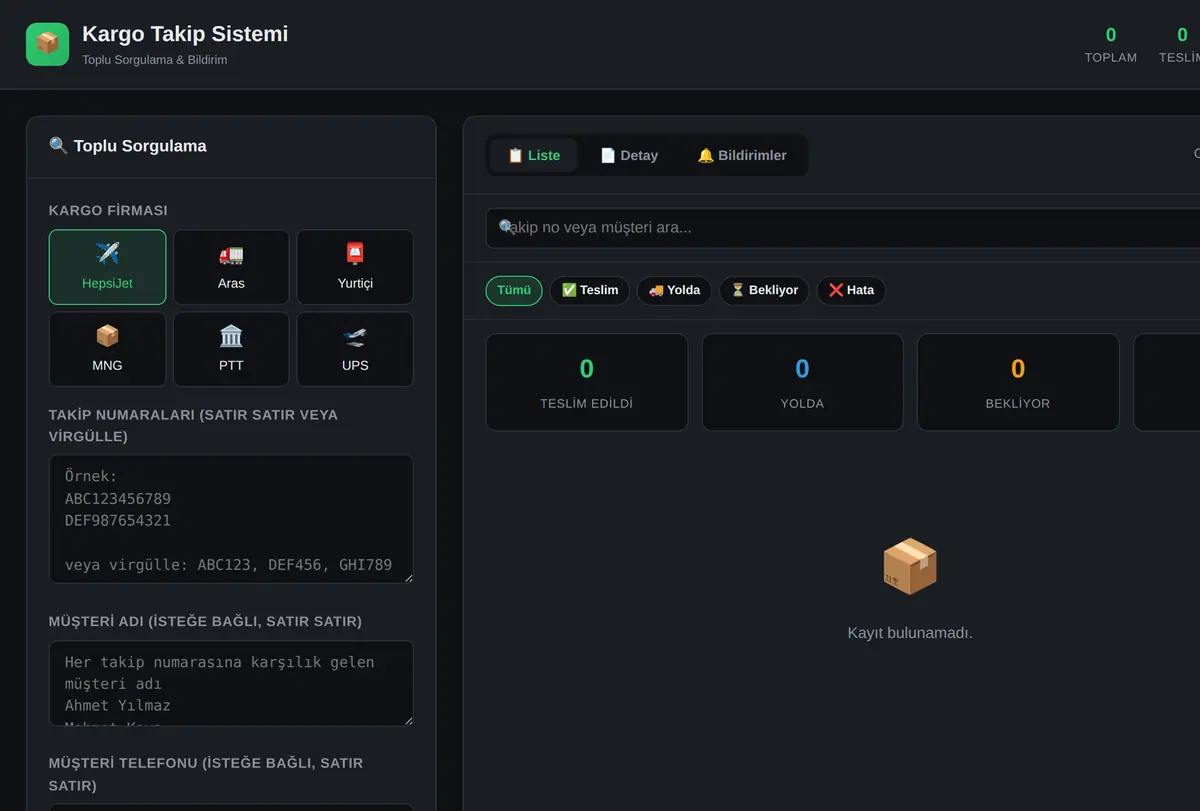Click the 'Kayıt bulunamadı.' message
Screen dimensions: 1200x811
tap(910, 633)
